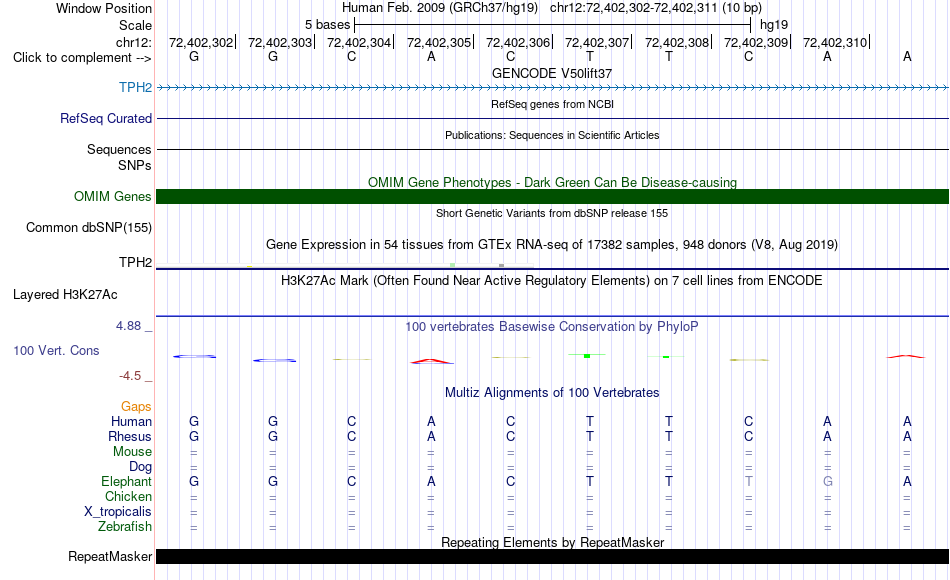Click 'Repeating Elements by RepeatMasker' title

tap(553, 542)
